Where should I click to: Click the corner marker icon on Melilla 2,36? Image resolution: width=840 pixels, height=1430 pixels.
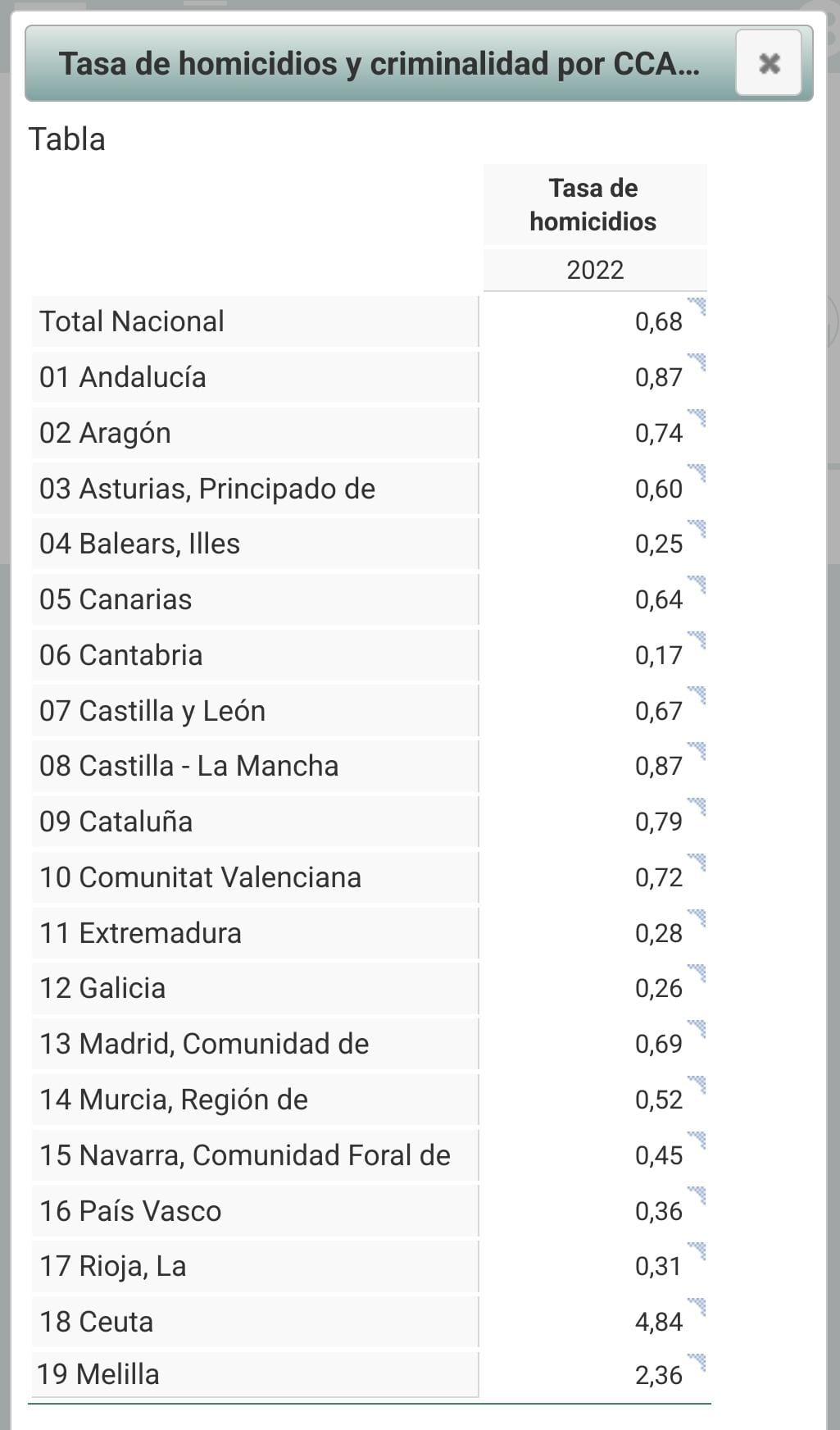[697, 1363]
